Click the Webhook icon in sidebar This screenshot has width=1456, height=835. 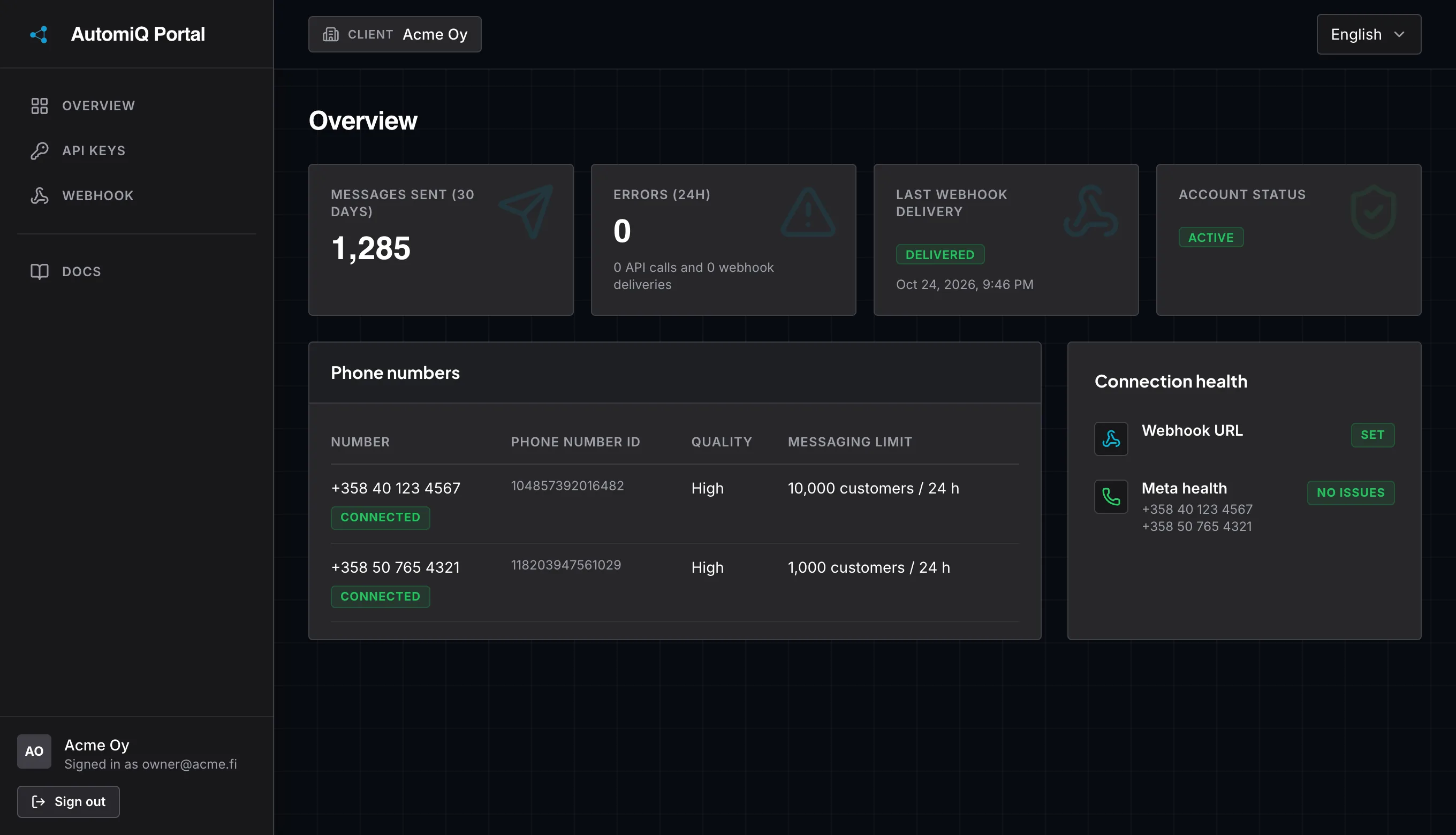[39, 195]
